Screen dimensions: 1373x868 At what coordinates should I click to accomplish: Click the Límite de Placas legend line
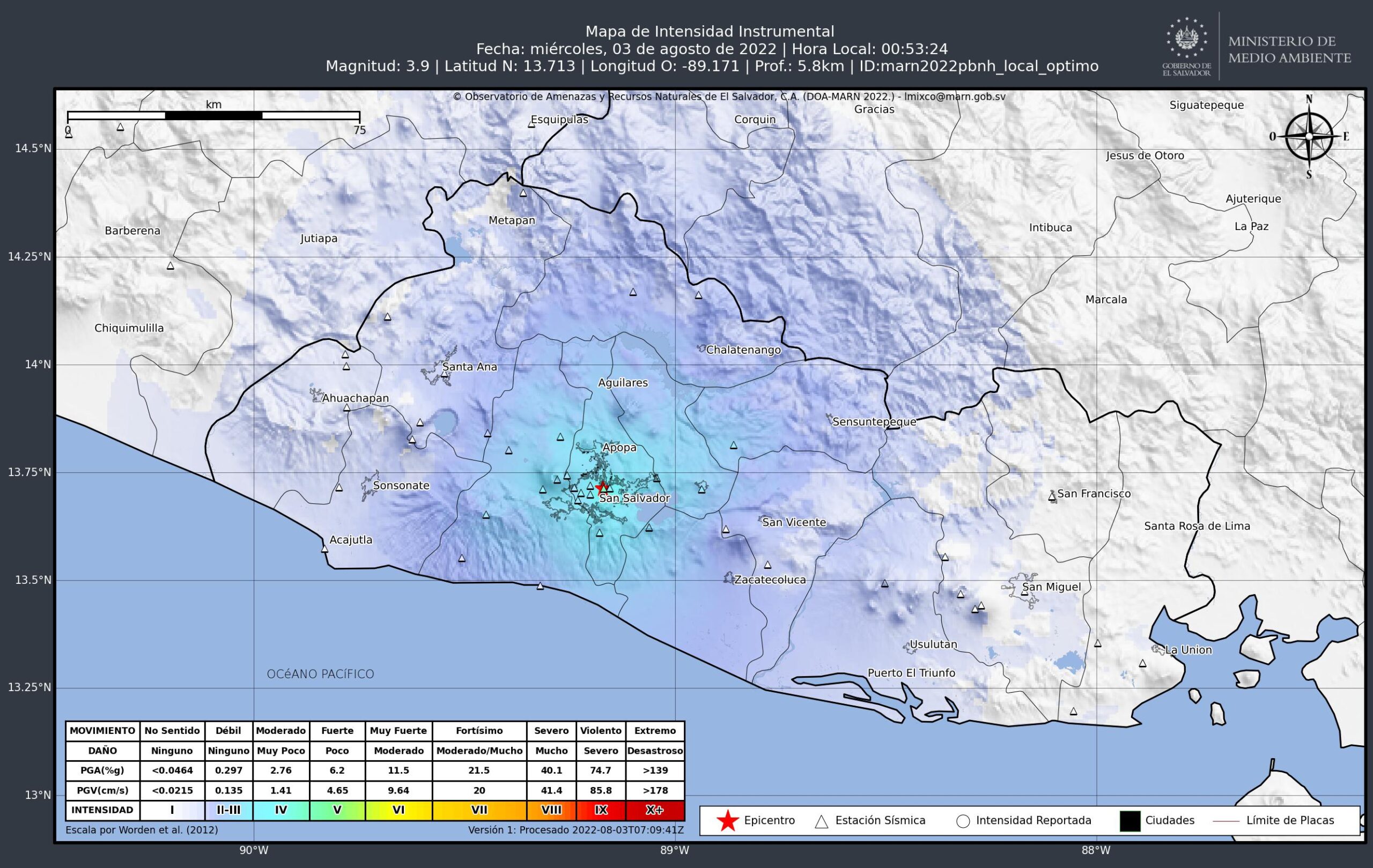(x=1226, y=821)
